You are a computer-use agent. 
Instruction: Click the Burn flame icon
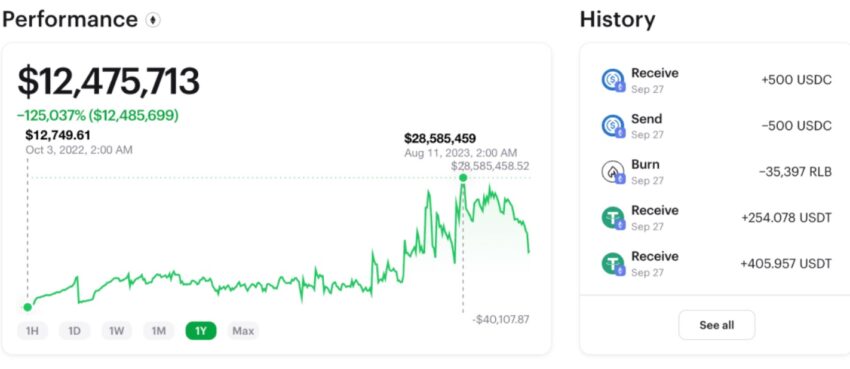[613, 172]
